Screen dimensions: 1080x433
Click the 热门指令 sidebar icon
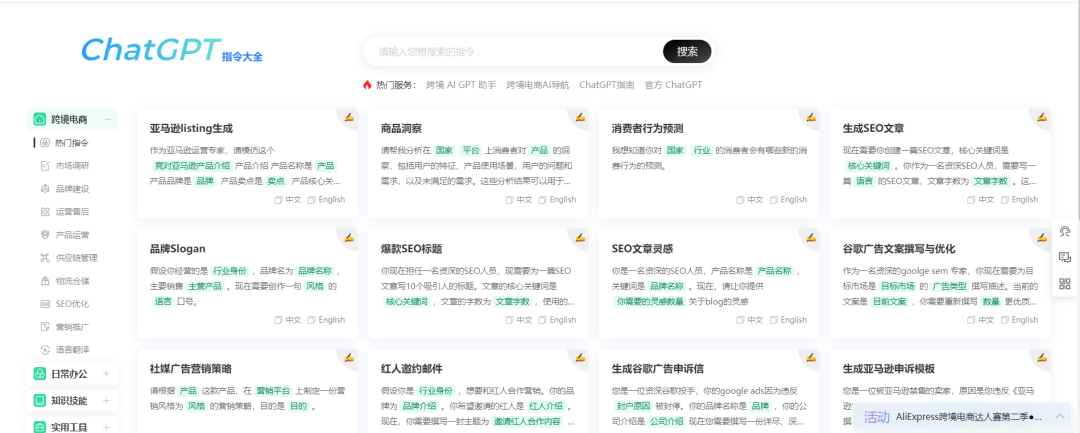pyautogui.click(x=45, y=143)
